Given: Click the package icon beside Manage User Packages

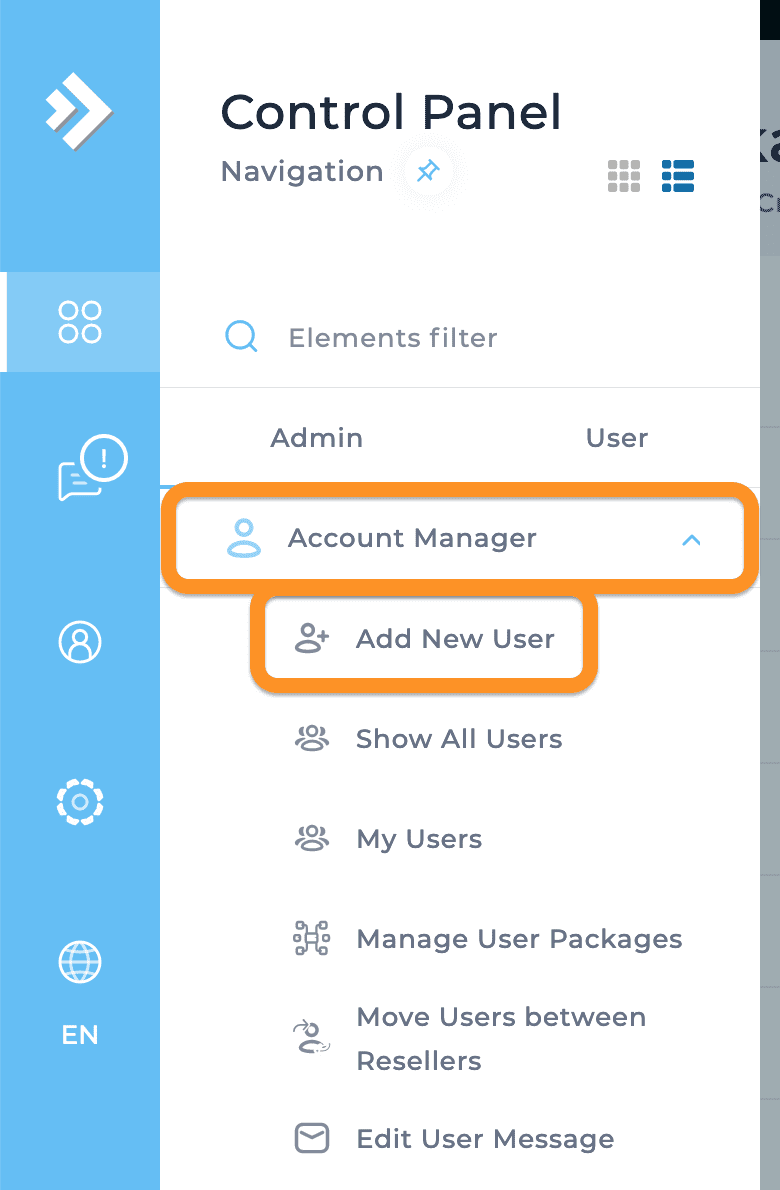Looking at the screenshot, I should (311, 938).
